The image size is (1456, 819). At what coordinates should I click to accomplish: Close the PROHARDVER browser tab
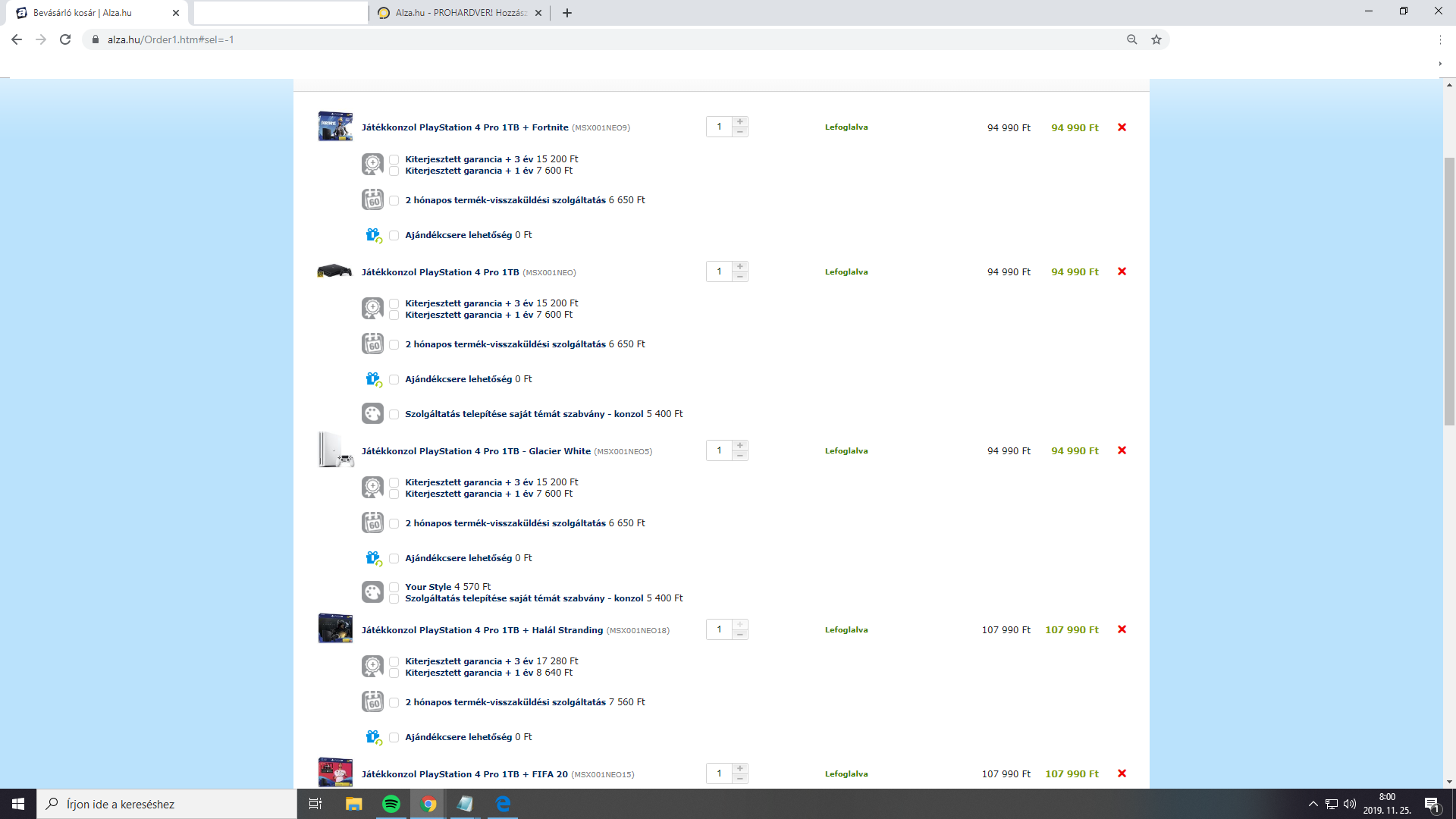tap(538, 13)
